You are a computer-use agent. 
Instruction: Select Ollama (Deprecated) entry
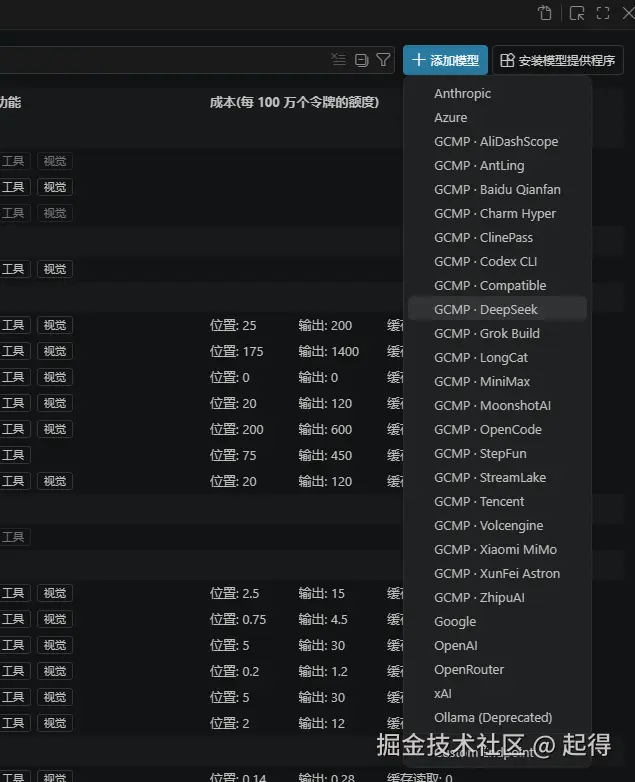coord(497,717)
